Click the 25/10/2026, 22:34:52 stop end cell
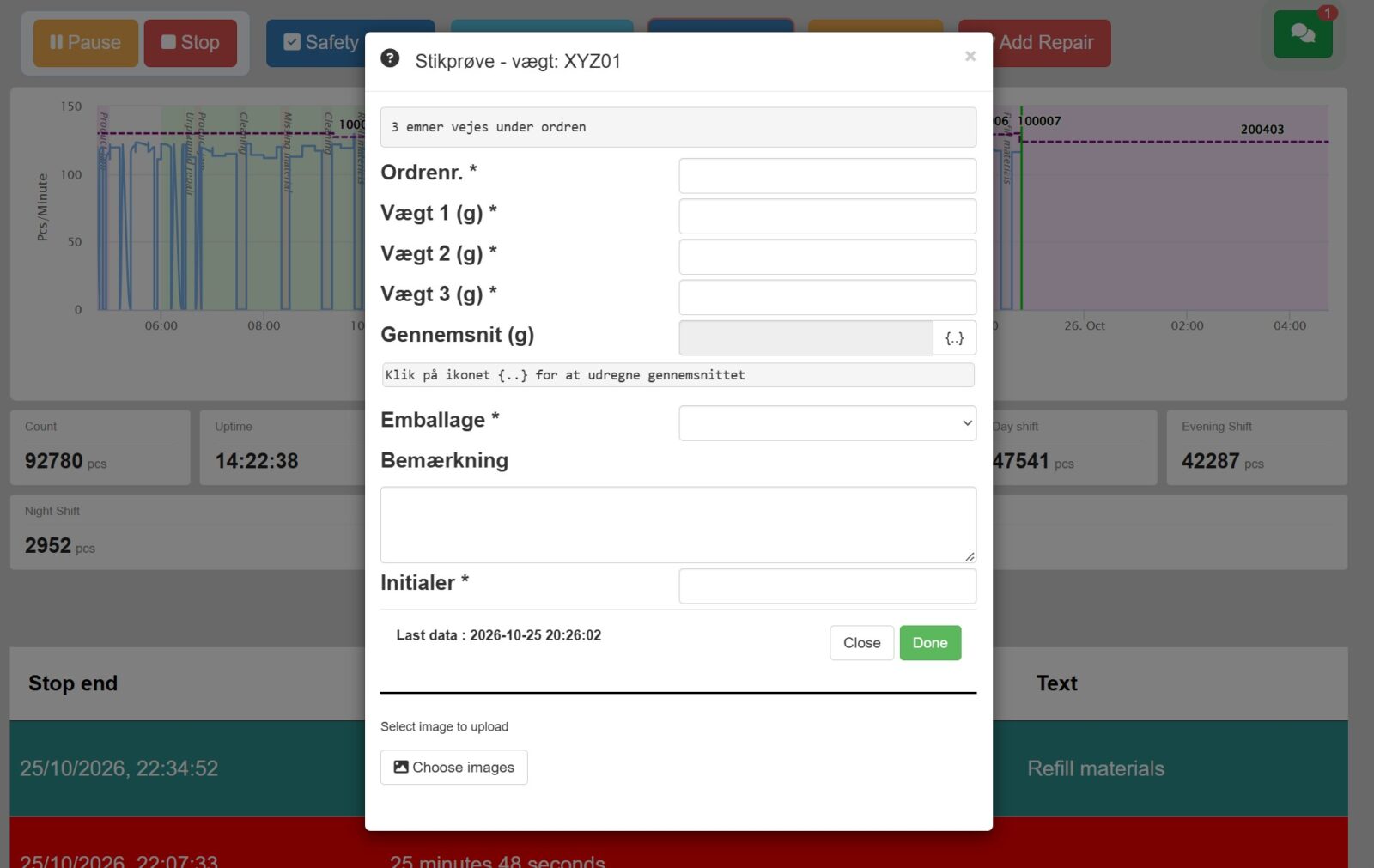 click(119, 768)
